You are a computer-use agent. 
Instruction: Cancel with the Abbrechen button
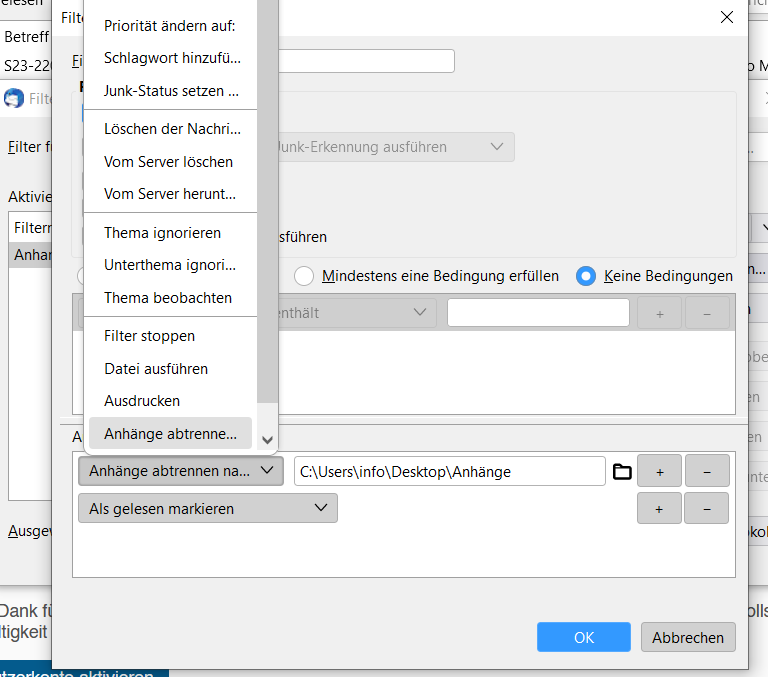click(688, 637)
